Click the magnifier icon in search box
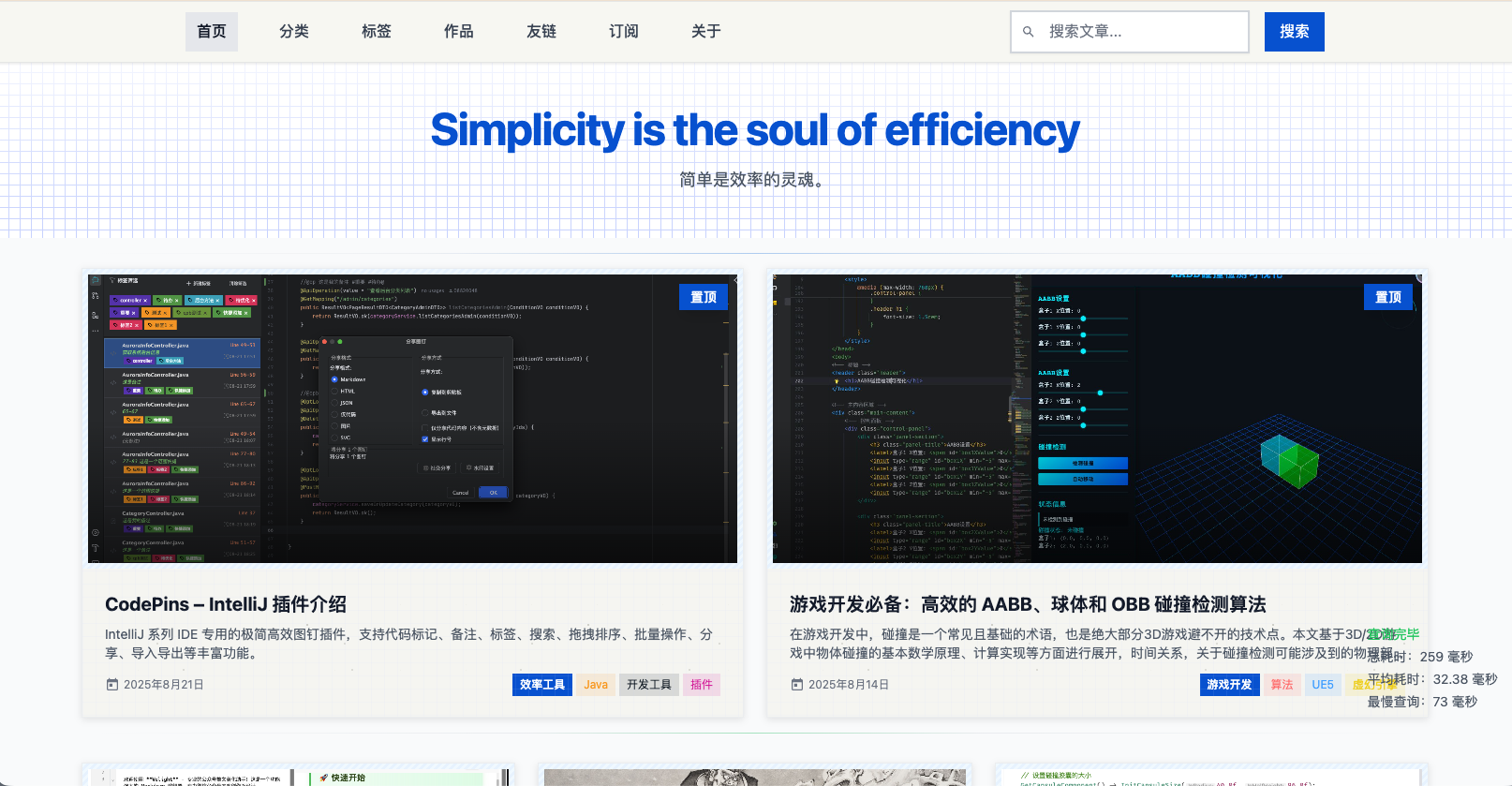 tap(1028, 32)
